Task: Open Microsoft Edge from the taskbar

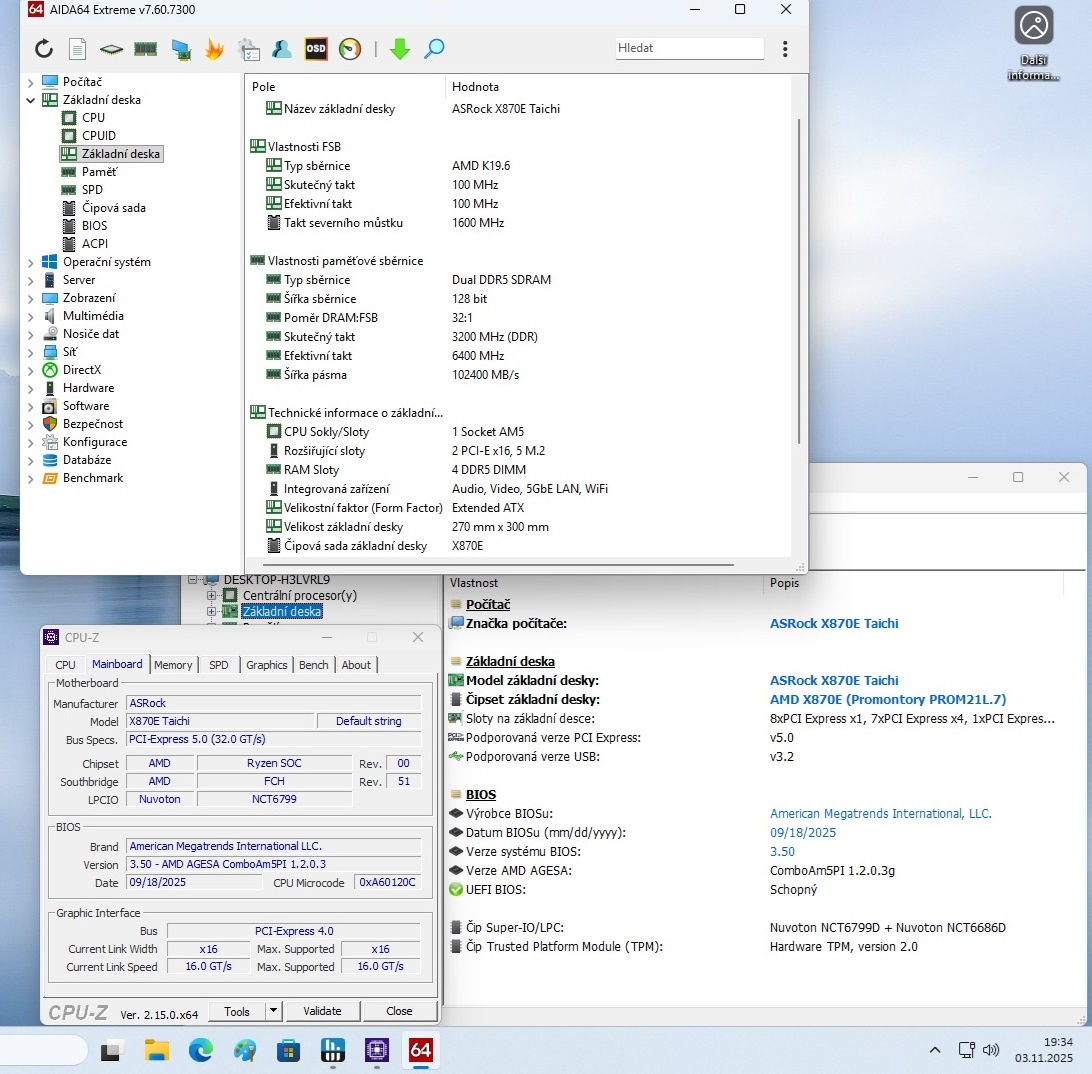Action: [201, 1049]
